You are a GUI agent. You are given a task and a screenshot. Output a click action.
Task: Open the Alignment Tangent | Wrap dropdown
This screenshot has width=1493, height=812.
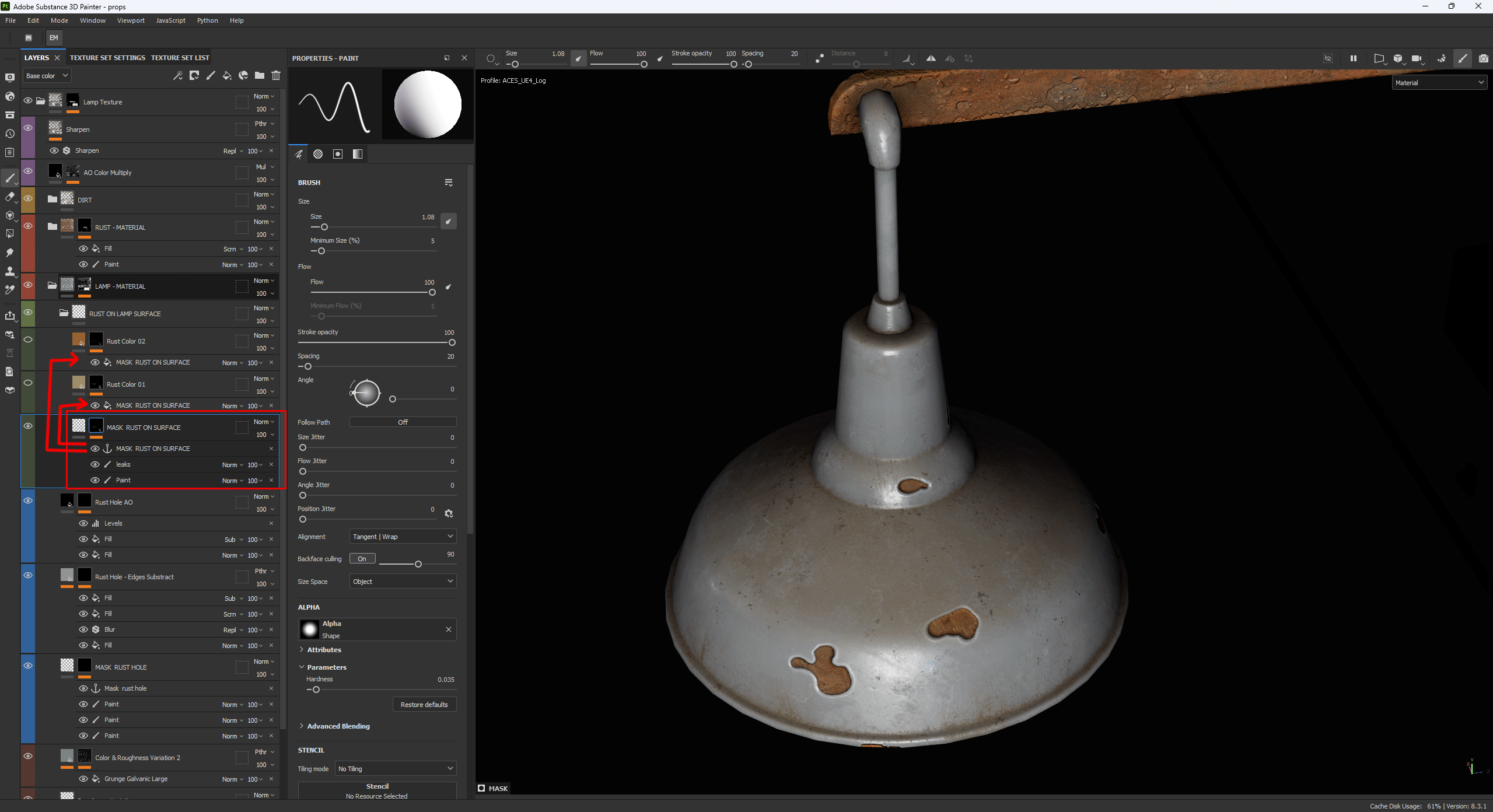pos(402,537)
